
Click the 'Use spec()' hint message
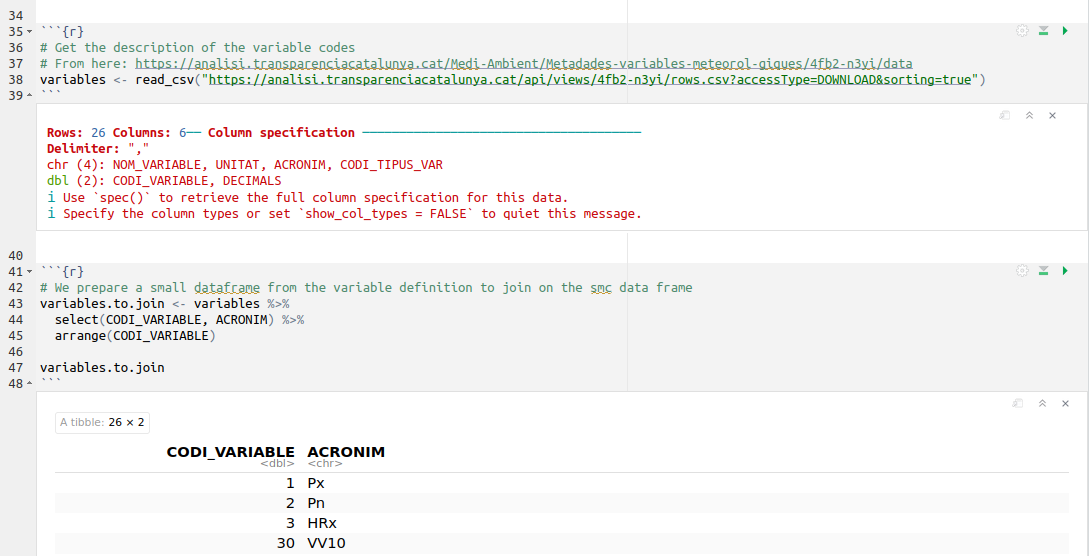308,198
